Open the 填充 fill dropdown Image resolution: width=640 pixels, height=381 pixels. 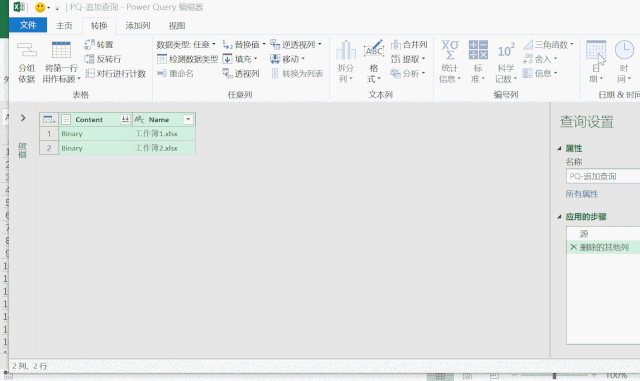[240, 59]
